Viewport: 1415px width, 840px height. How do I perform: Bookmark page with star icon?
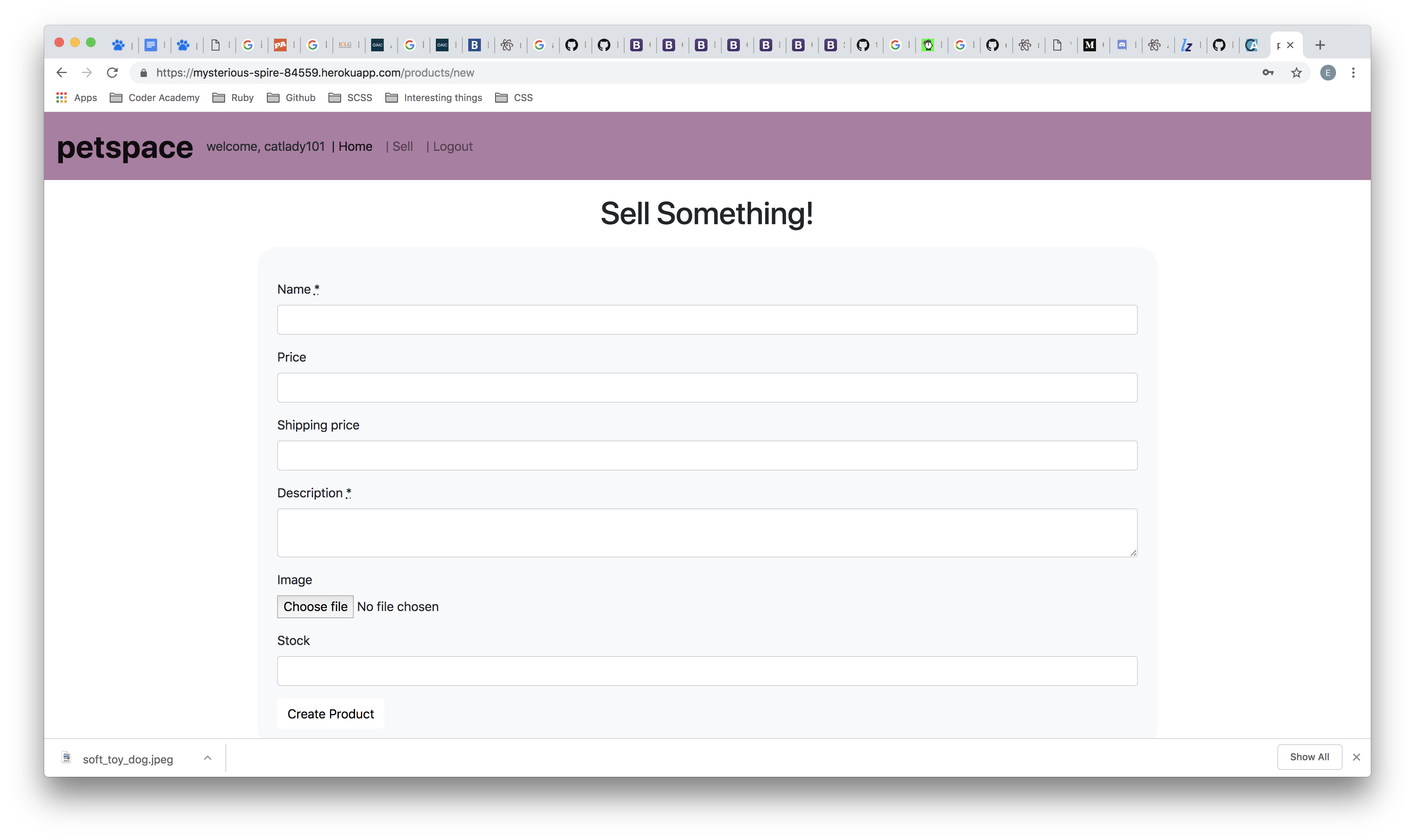pos(1296,73)
